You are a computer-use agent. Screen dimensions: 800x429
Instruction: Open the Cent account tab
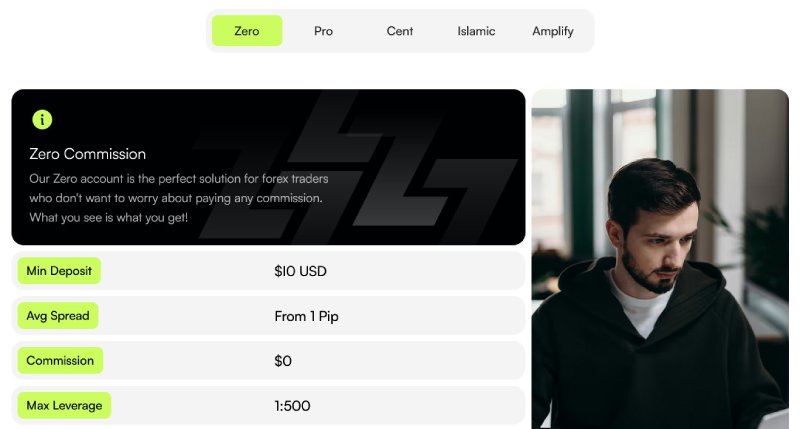[x=399, y=31]
